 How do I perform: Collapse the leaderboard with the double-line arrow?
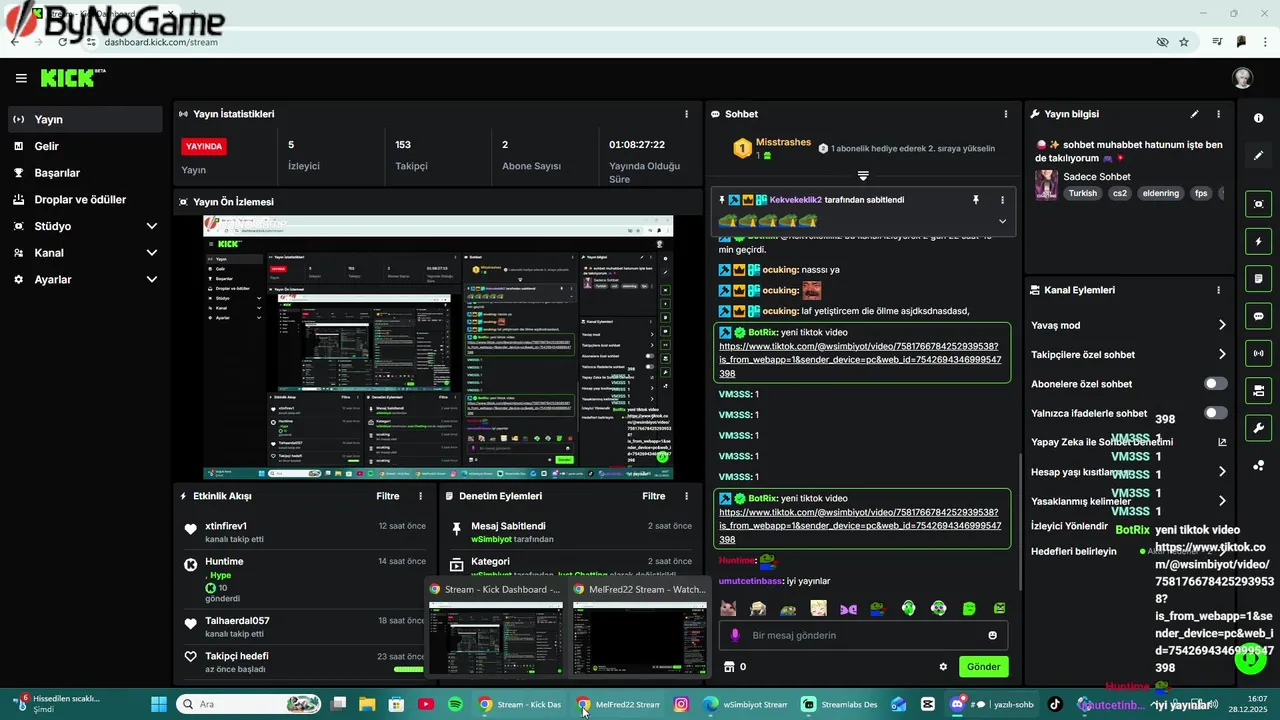[x=863, y=175]
